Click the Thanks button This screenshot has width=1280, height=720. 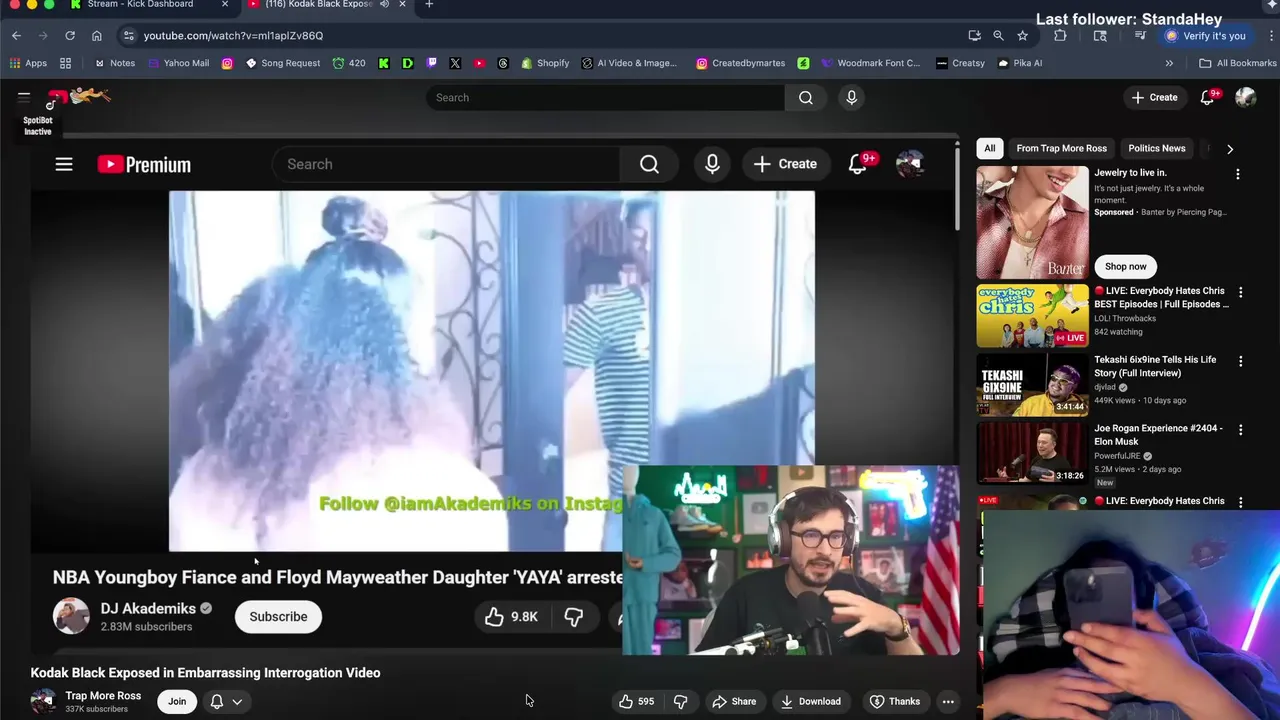click(x=894, y=701)
